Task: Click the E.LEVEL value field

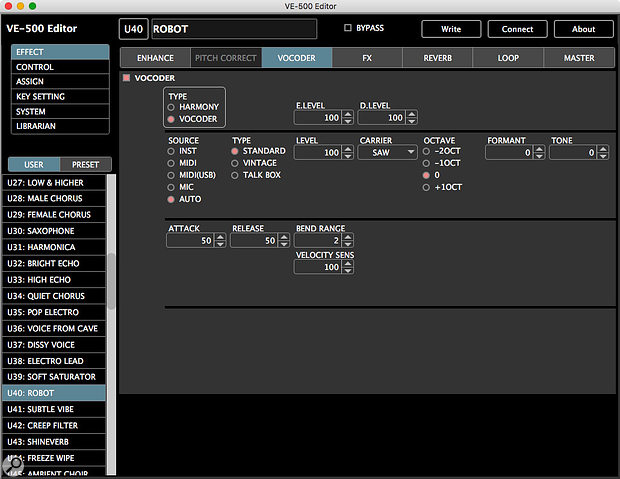Action: [x=318, y=117]
